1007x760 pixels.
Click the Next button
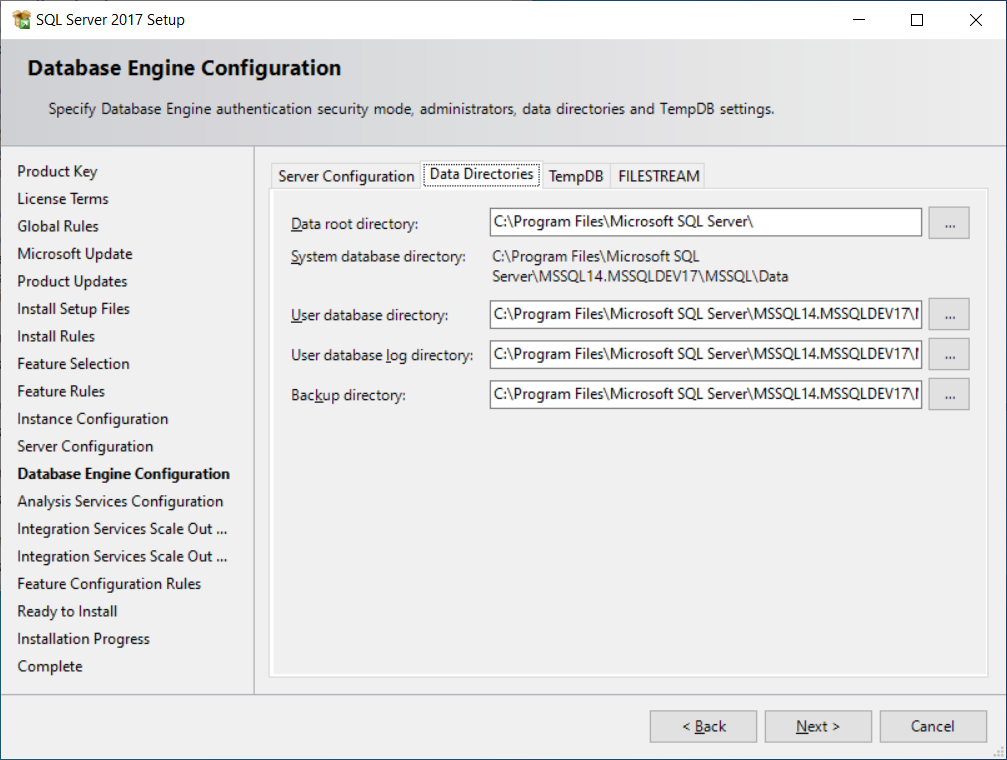818,727
